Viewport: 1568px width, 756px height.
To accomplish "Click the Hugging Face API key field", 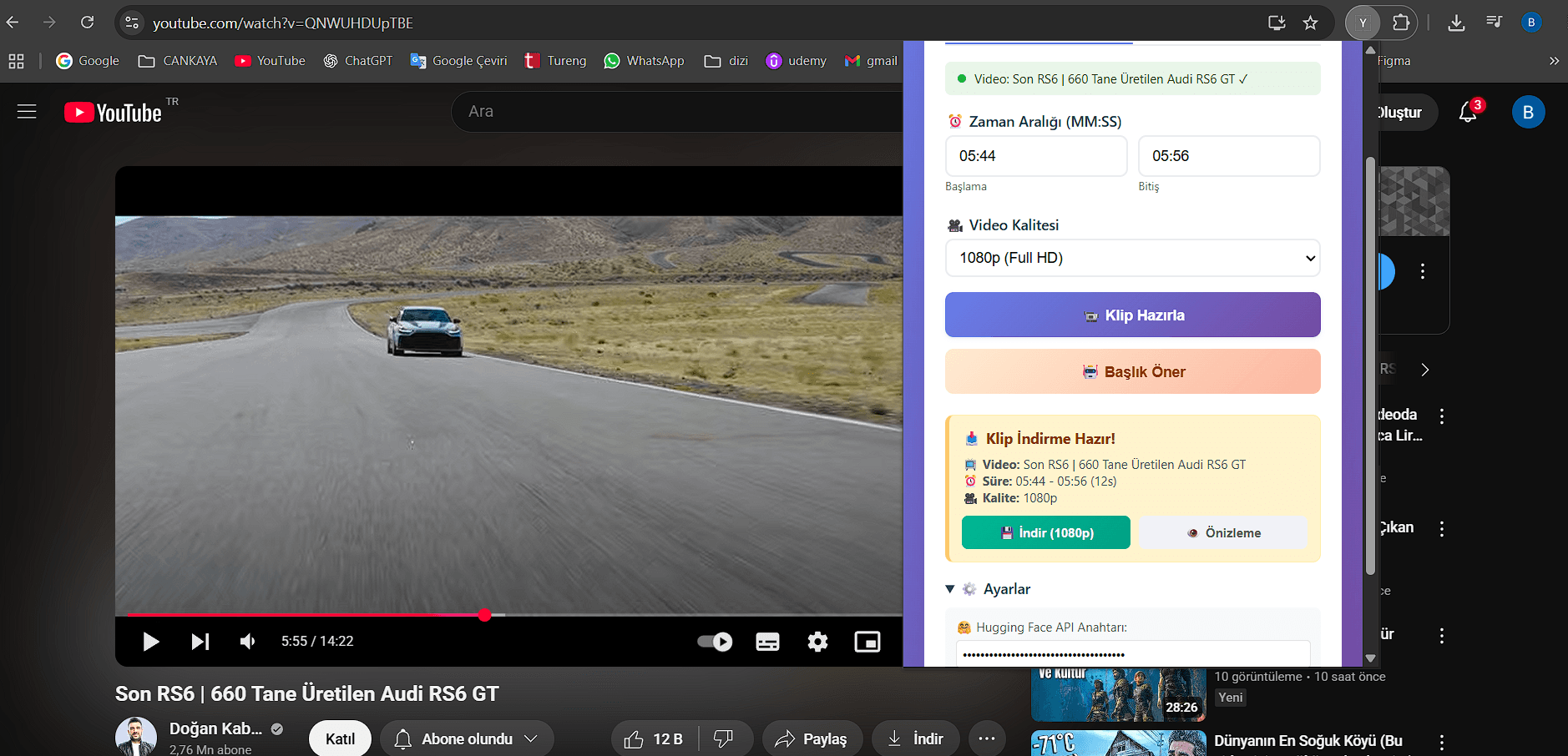I will (x=1132, y=654).
